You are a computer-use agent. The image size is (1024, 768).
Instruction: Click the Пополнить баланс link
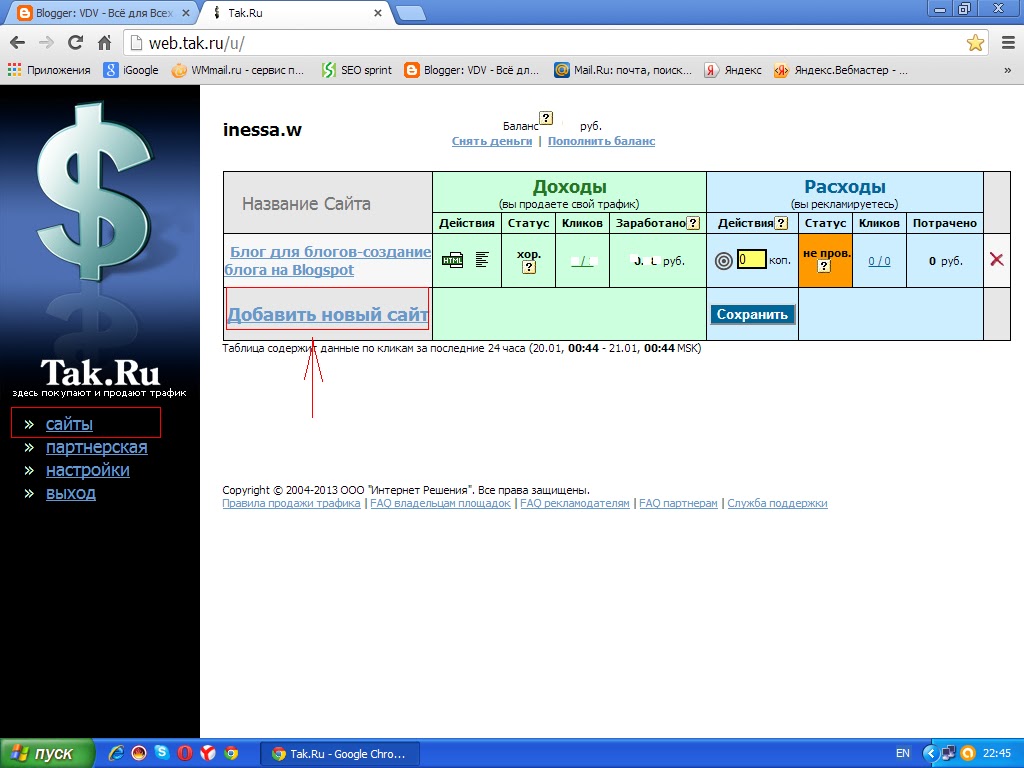click(x=601, y=141)
